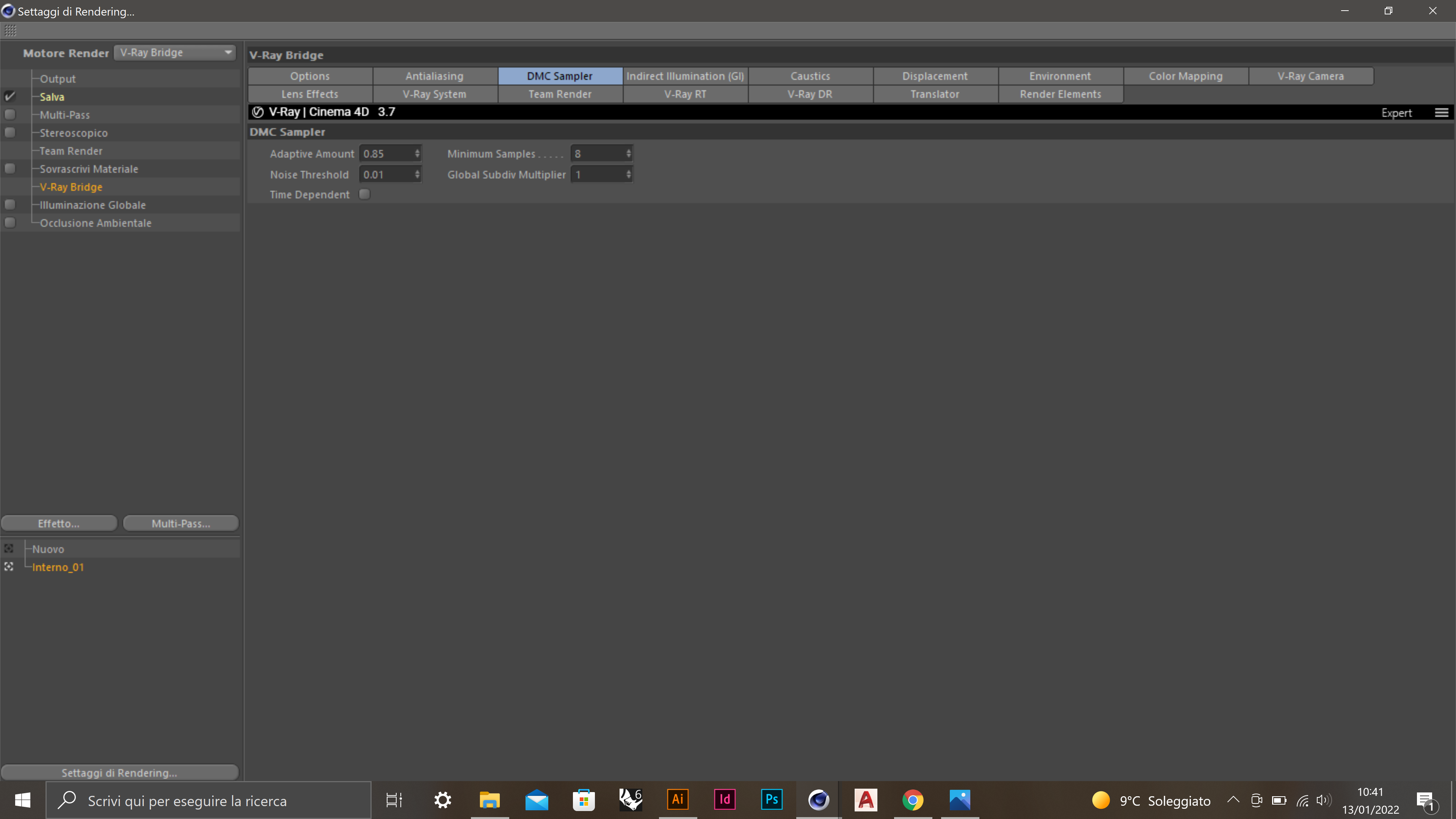This screenshot has width=1456, height=819.
Task: Open the Motore Render dropdown
Action: (x=175, y=53)
